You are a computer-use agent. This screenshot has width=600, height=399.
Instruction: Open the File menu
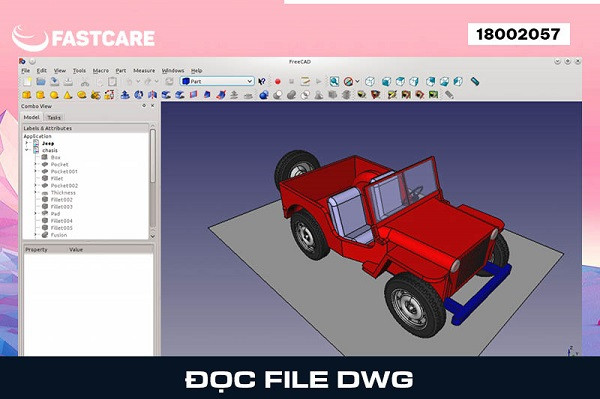point(26,71)
